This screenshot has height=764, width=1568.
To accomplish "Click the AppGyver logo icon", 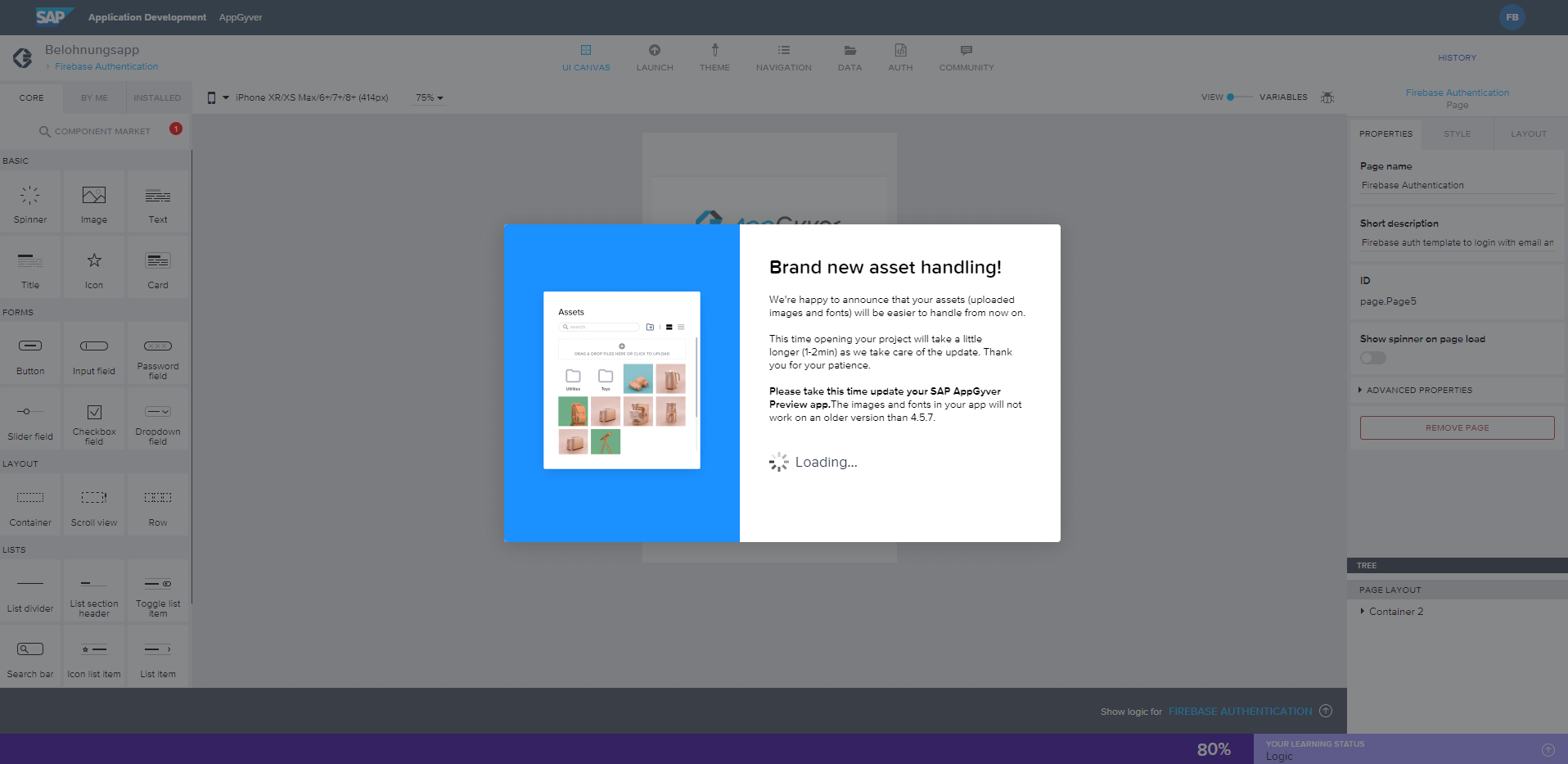I will 22,57.
